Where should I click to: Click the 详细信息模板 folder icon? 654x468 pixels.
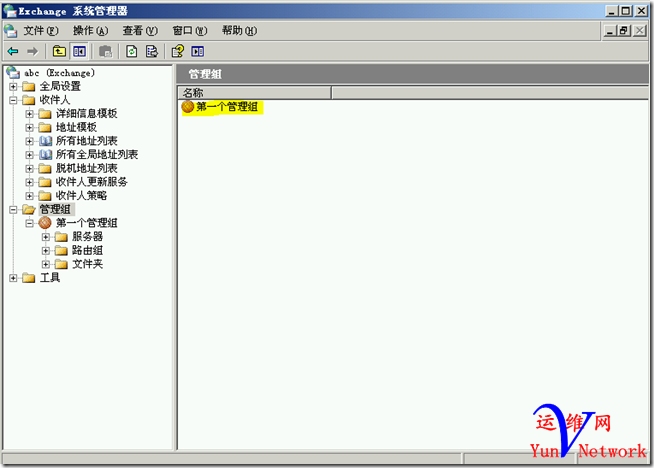pyautogui.click(x=45, y=113)
